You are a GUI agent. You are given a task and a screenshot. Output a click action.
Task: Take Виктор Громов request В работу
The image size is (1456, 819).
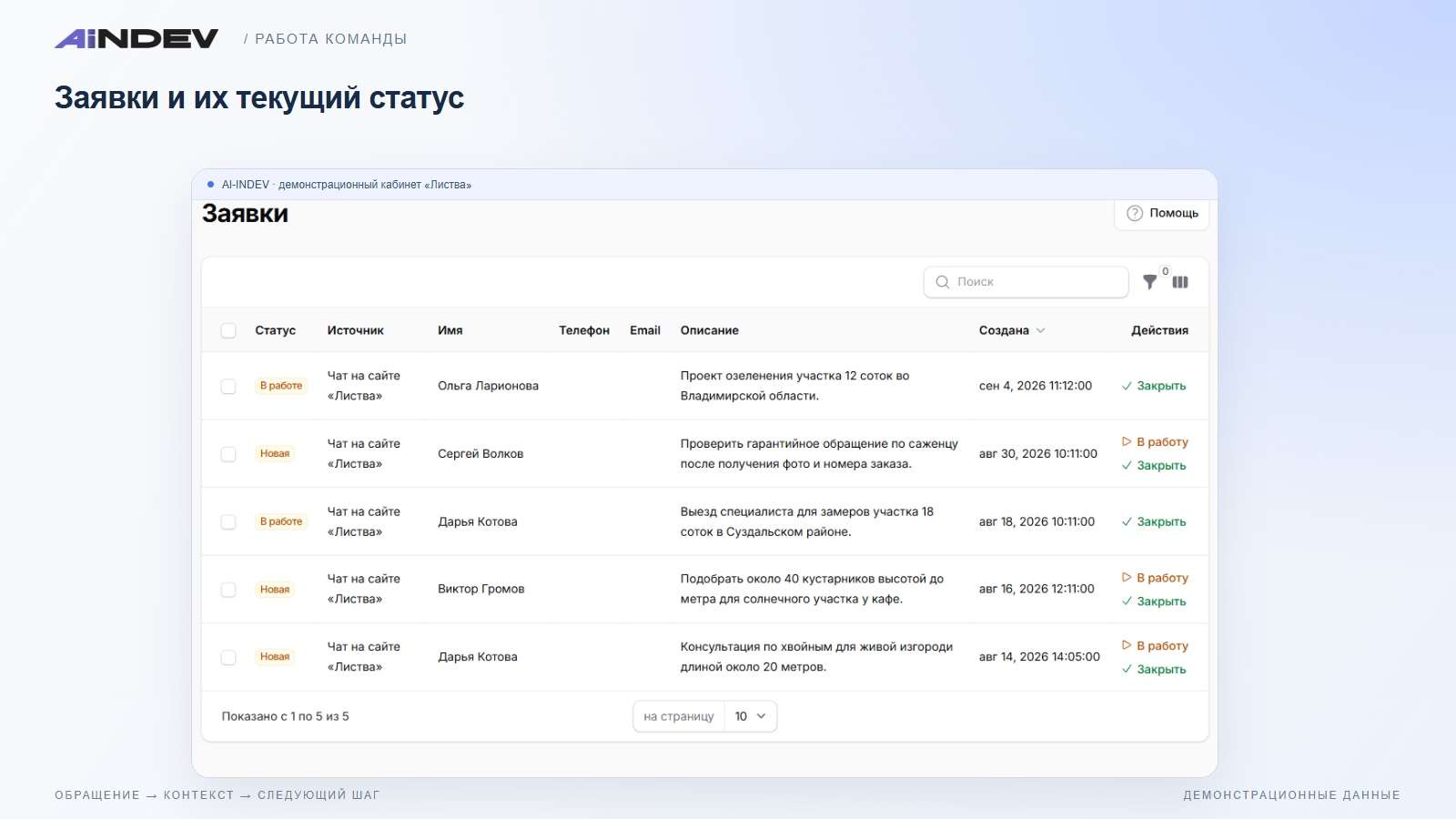click(1155, 578)
